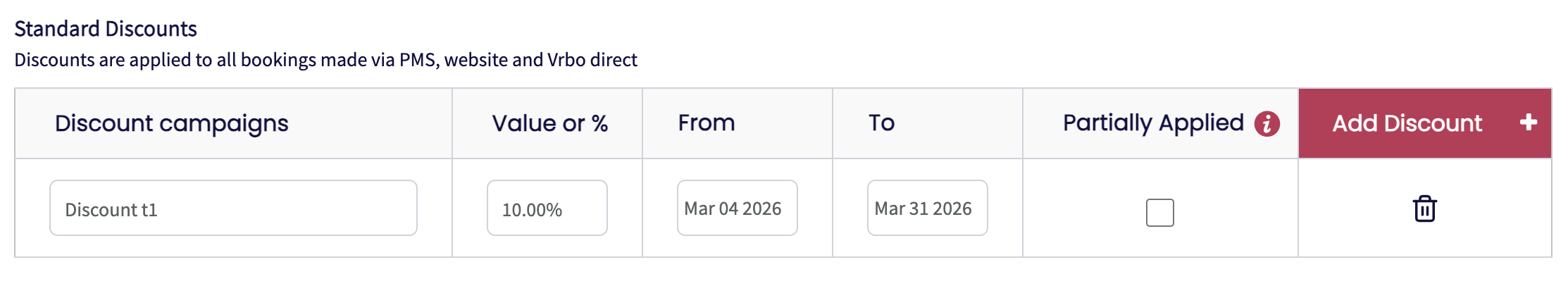Show the tooltip from the red info icon
Viewport: 1568px width, 286px height.
click(1267, 123)
